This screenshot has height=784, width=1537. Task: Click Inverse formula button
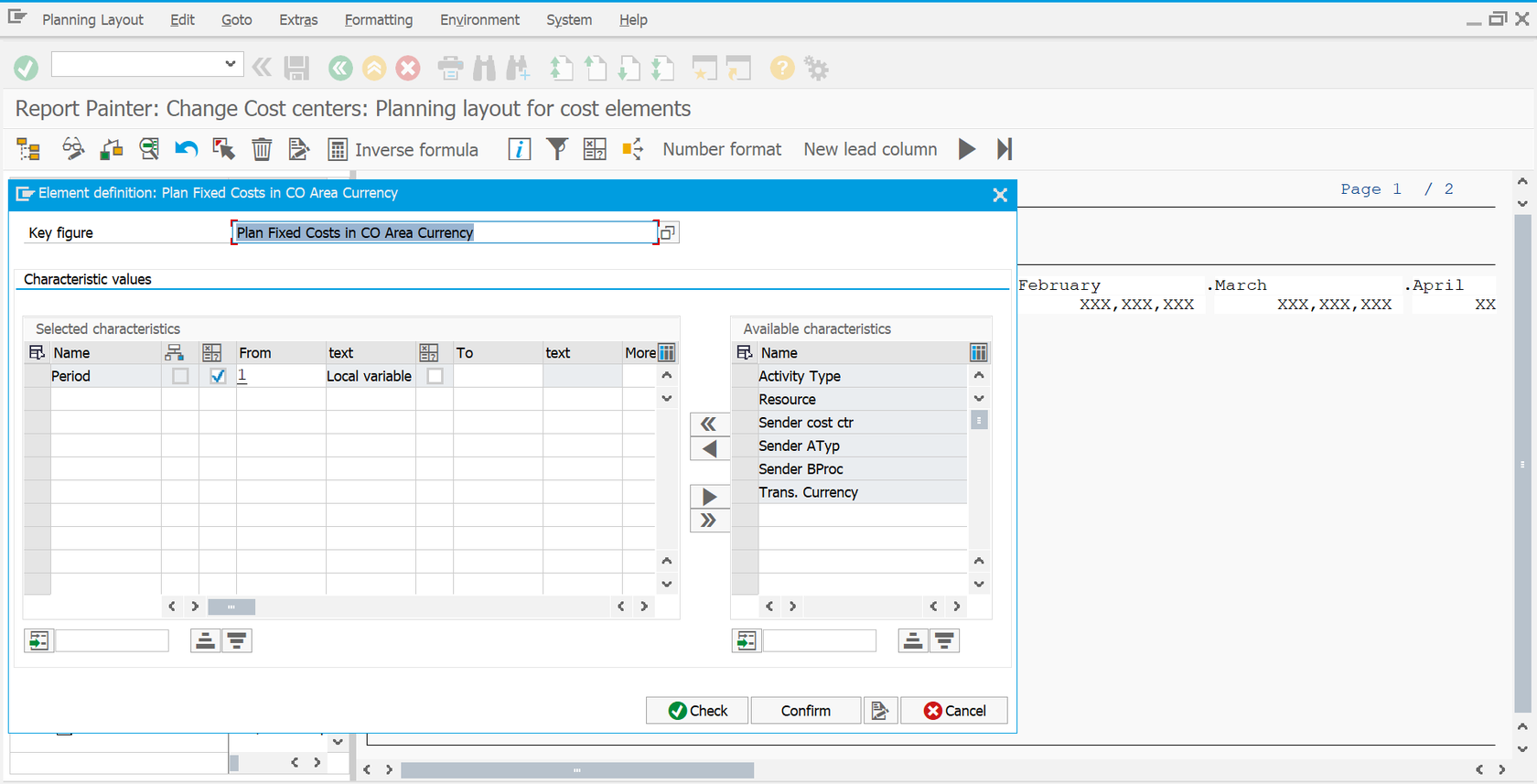[403, 149]
